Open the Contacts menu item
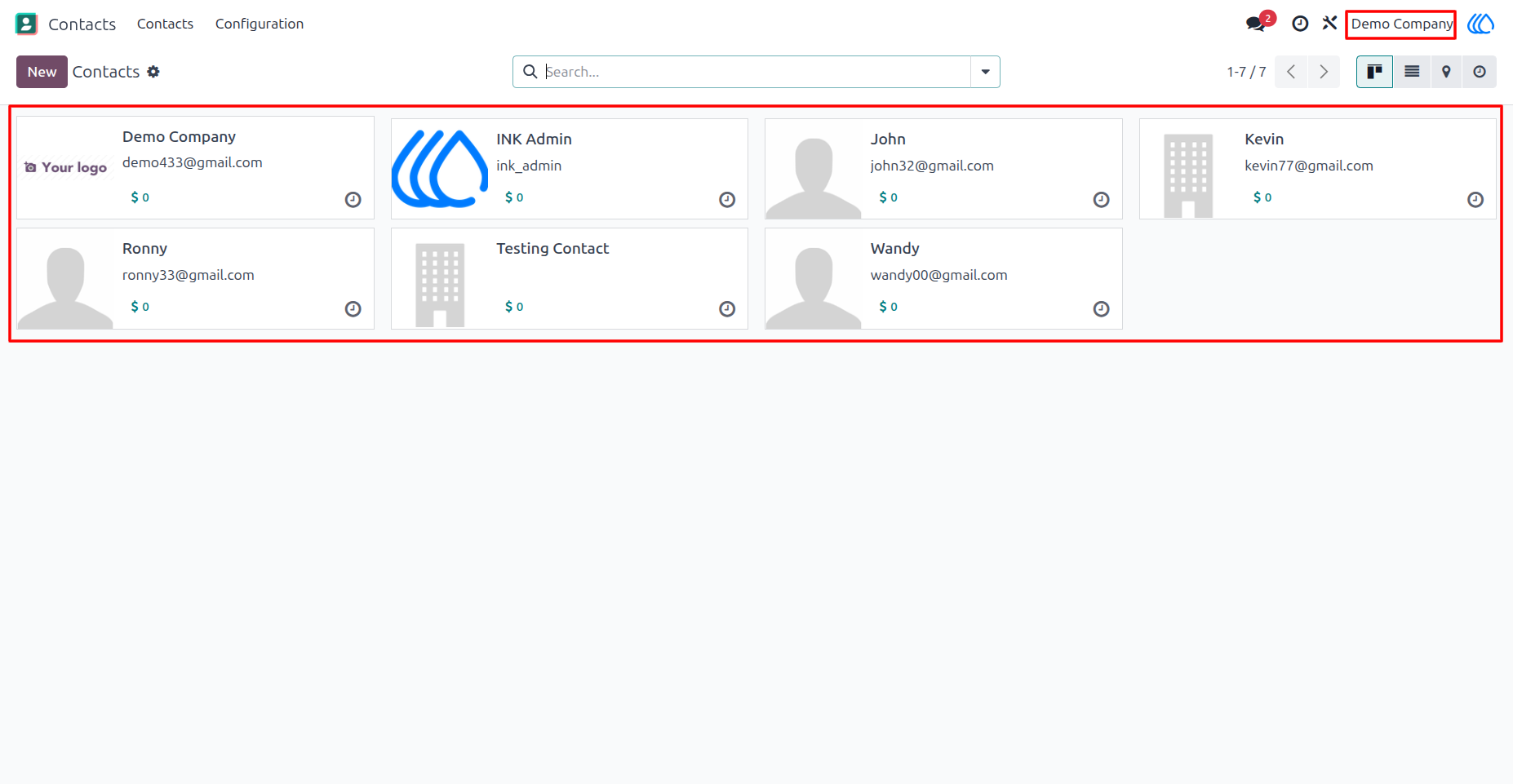The image size is (1513, 784). pos(165,24)
